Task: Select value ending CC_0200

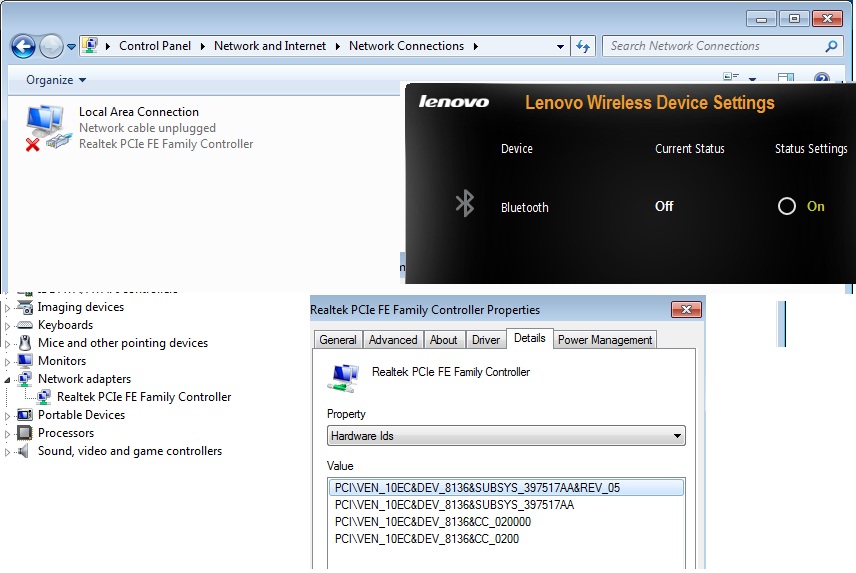Action: point(426,539)
